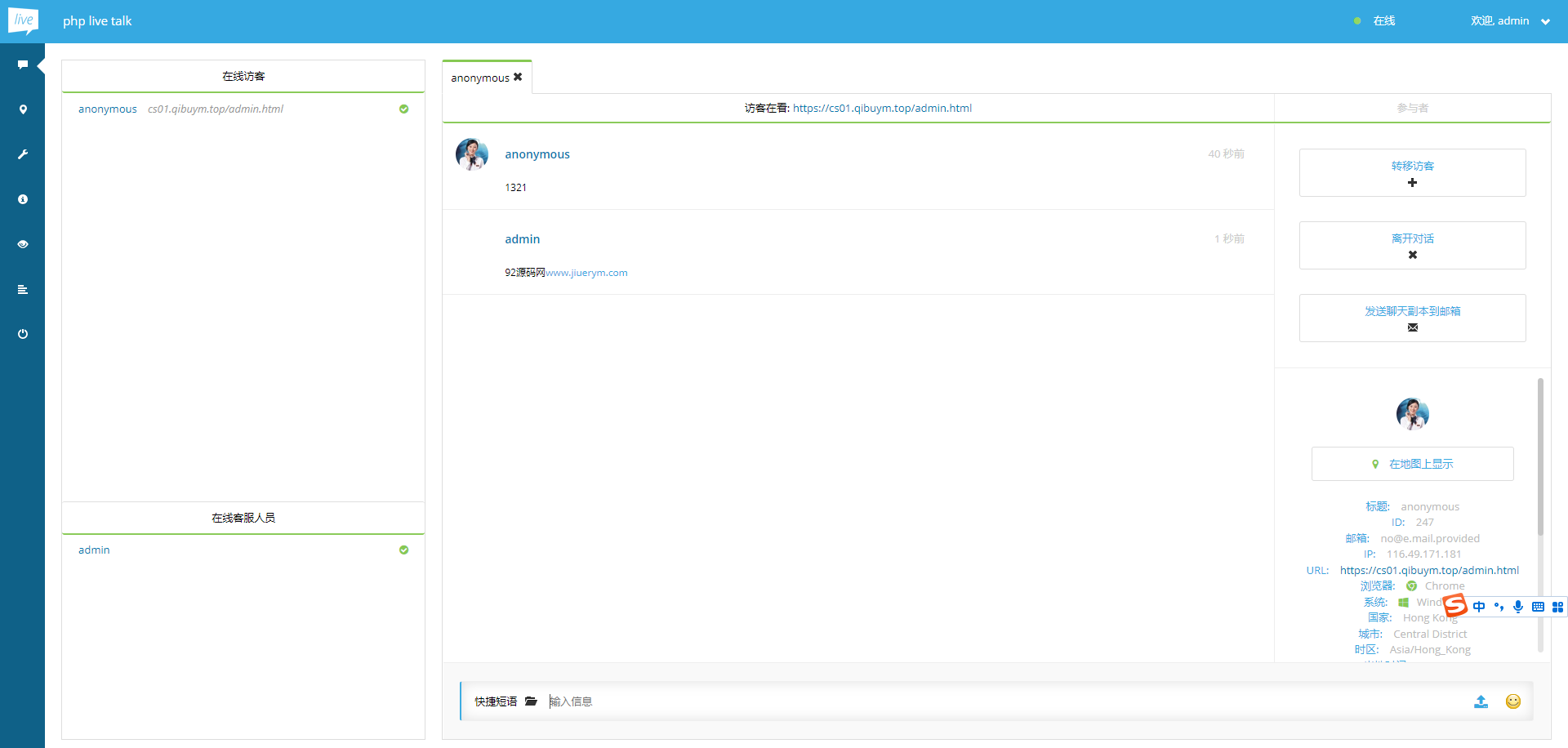Focus the 输入信息 message input field
The image size is (1568, 748).
click(1004, 701)
